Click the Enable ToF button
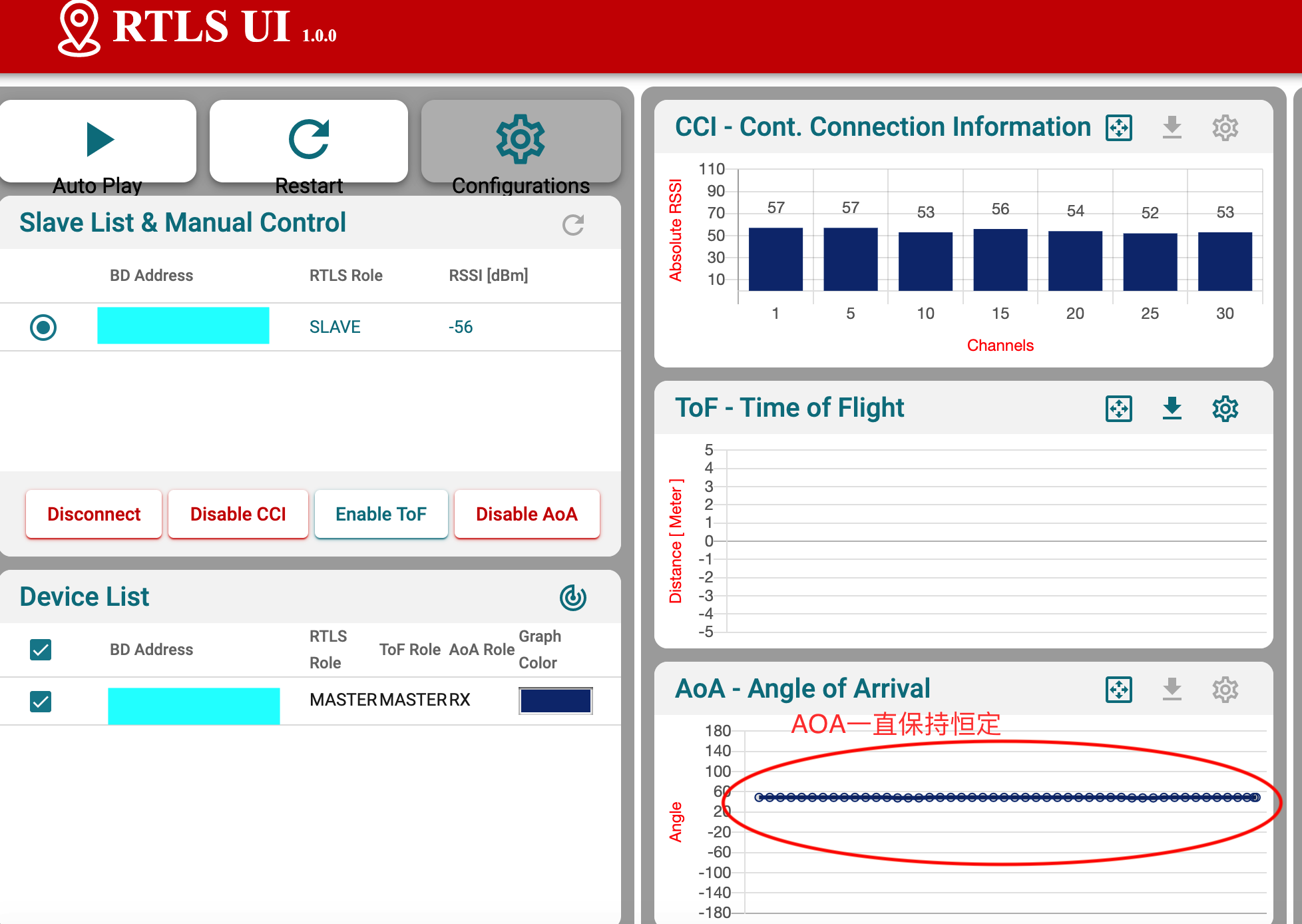 point(381,514)
